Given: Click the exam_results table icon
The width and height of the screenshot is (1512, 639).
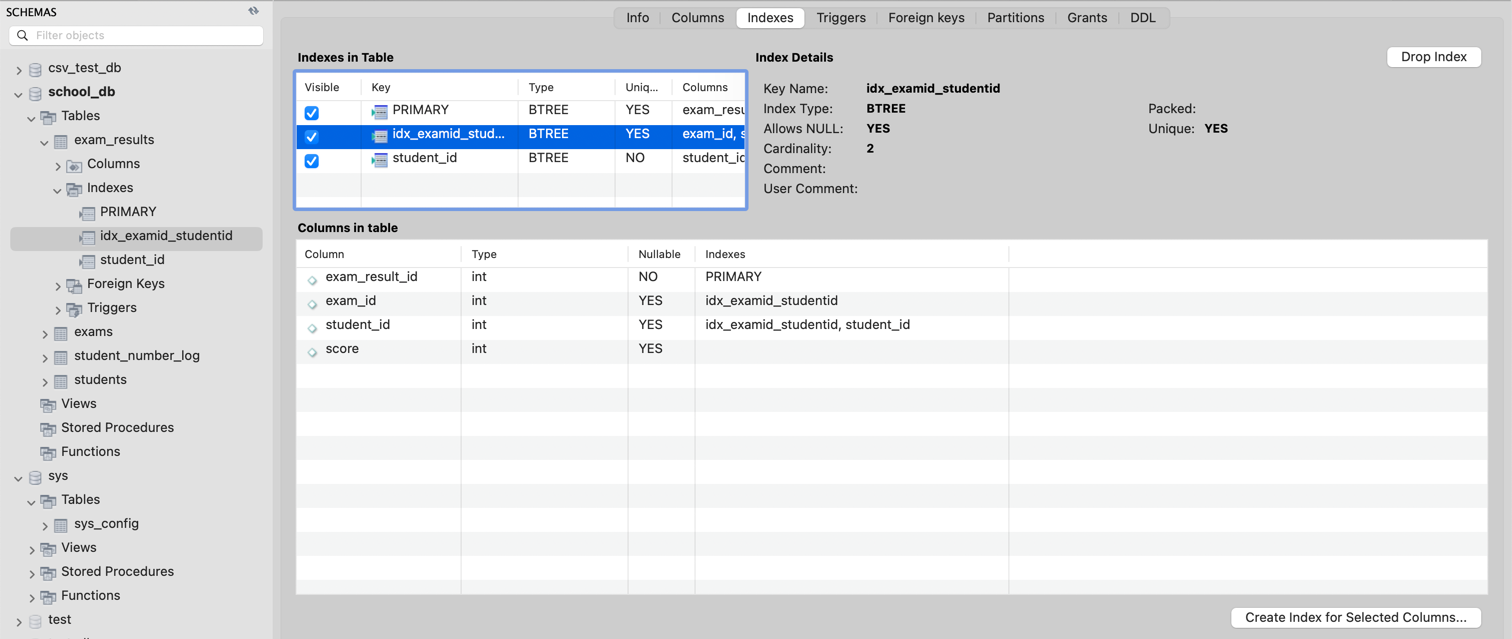Looking at the screenshot, I should coord(61,141).
